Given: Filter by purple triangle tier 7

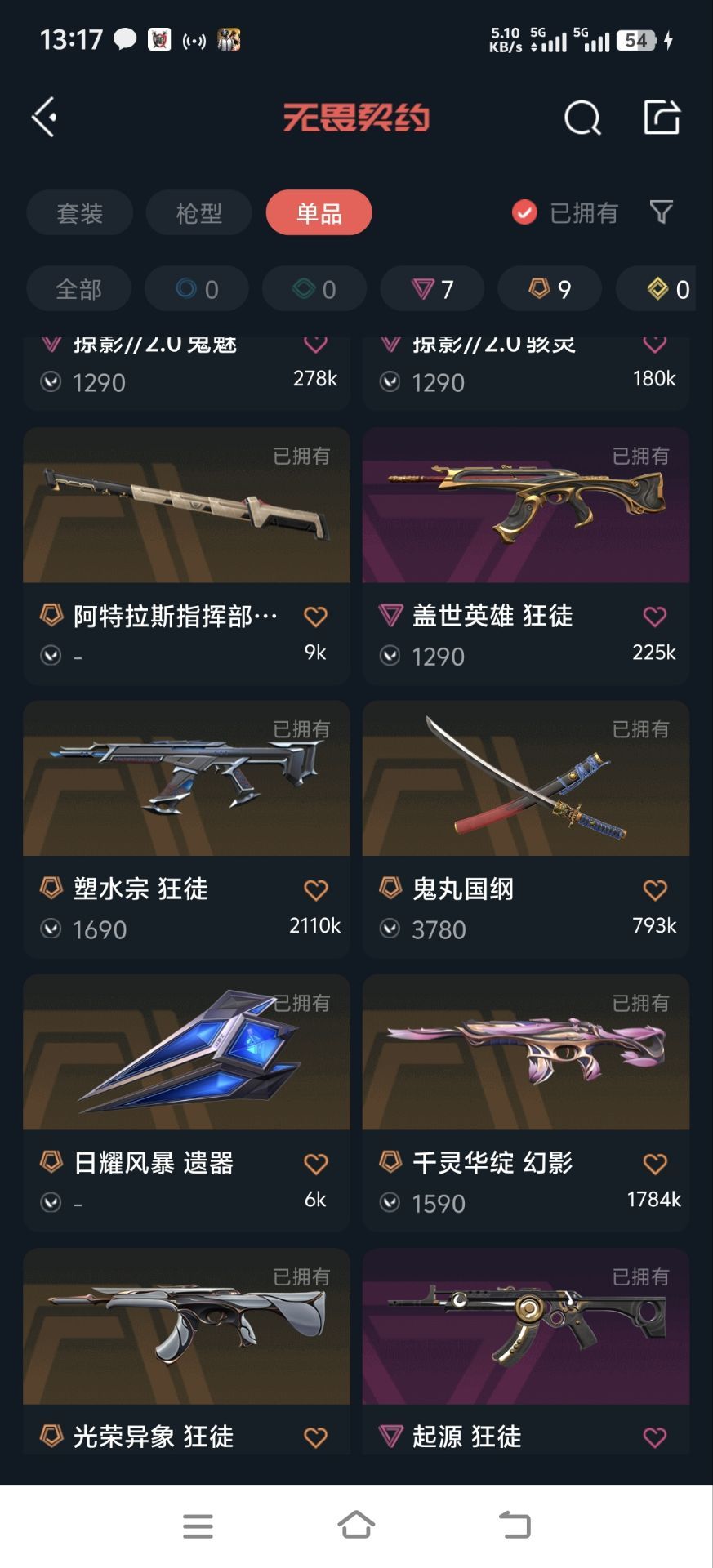Looking at the screenshot, I should point(432,289).
